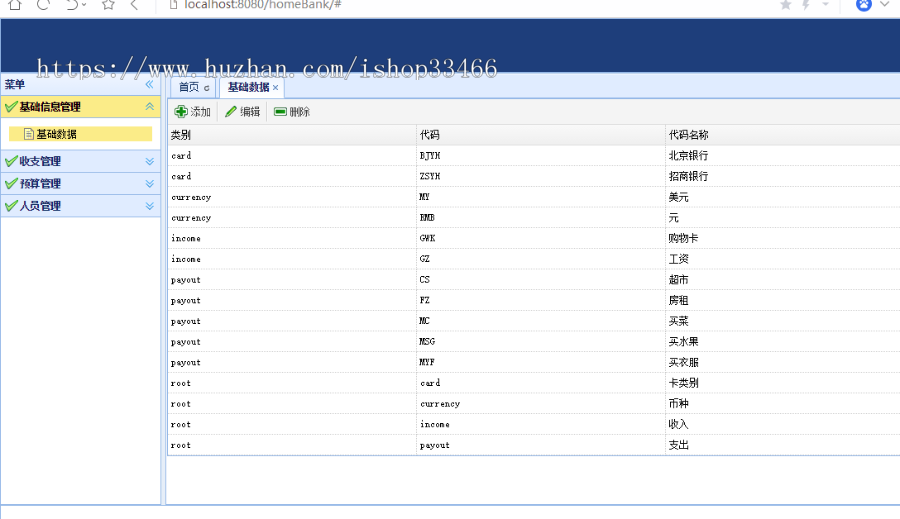Select row with 购物卡

pos(534,238)
